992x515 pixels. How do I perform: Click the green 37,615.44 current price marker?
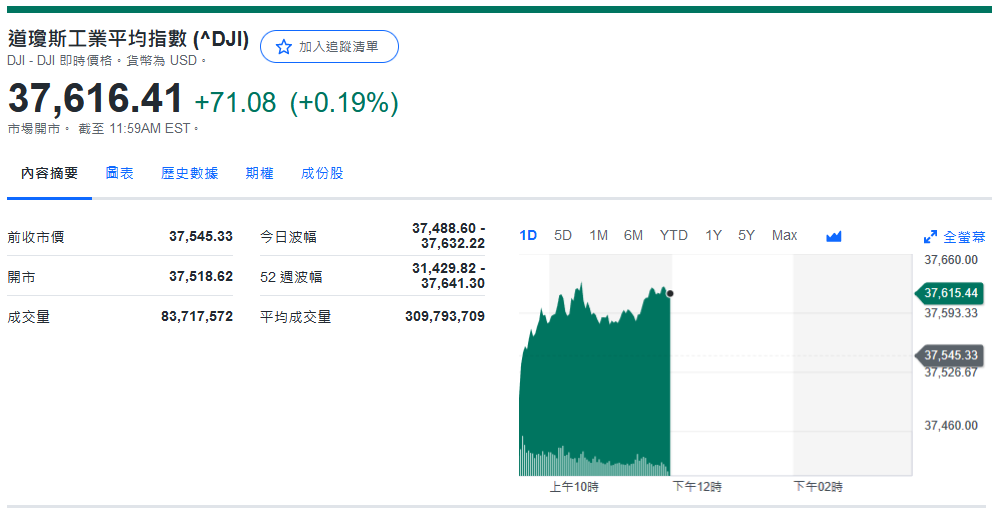(950, 293)
